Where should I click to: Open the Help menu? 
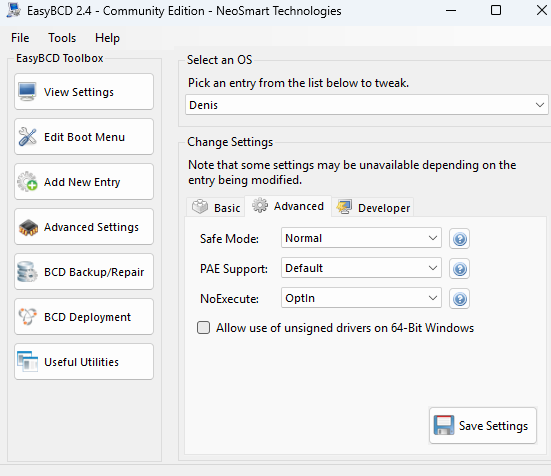(107, 38)
